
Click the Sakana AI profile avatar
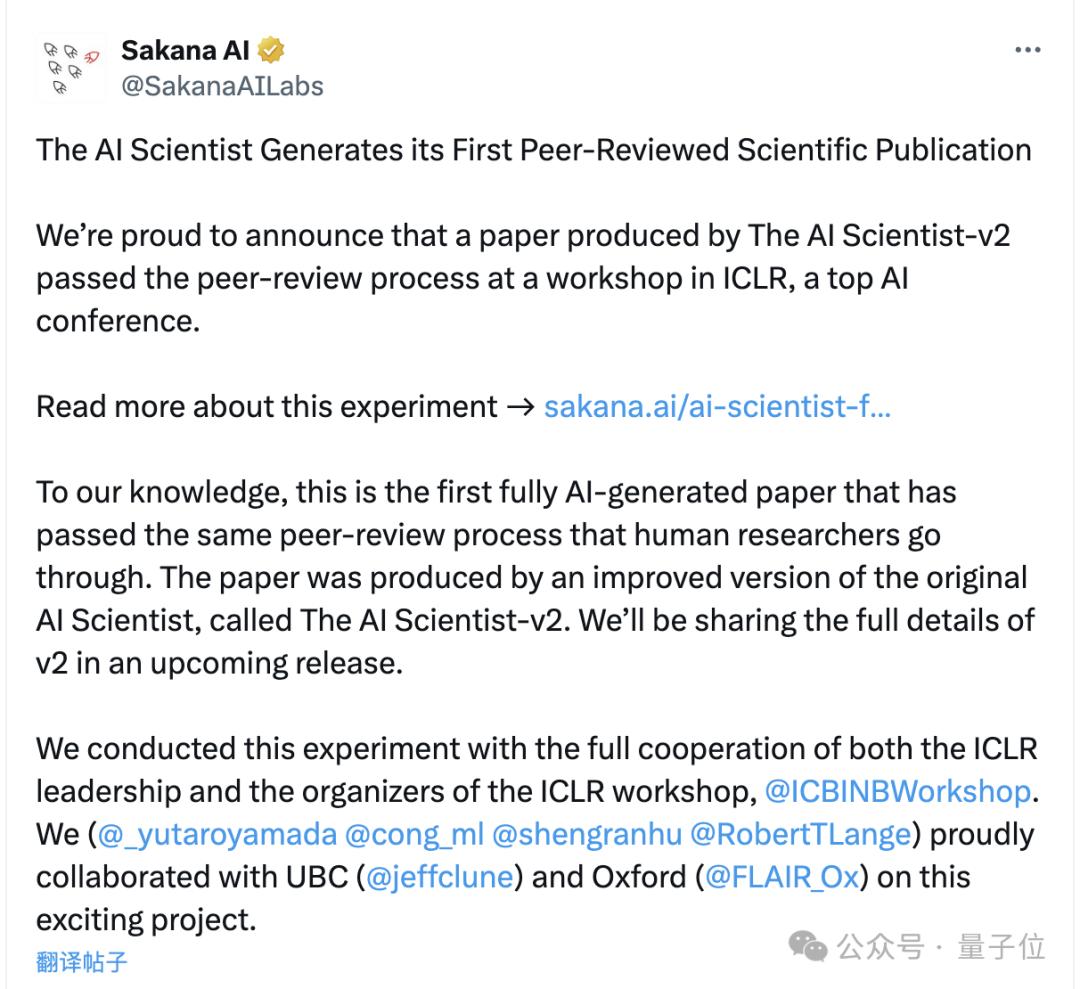coord(70,67)
